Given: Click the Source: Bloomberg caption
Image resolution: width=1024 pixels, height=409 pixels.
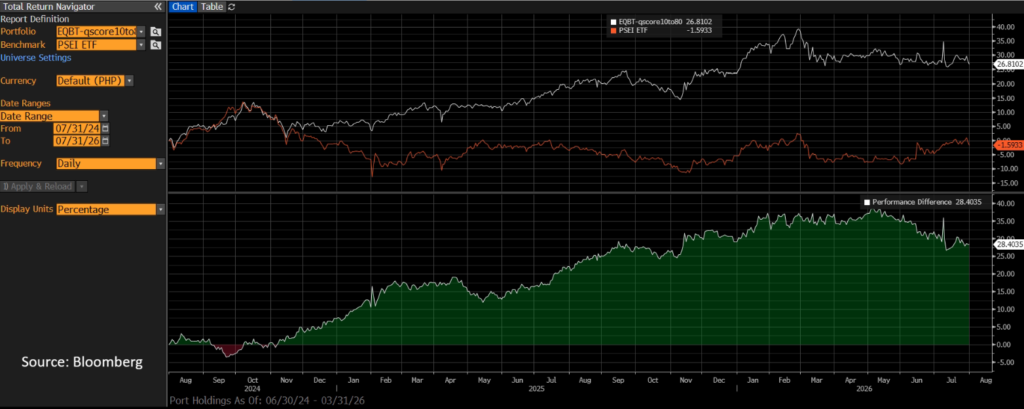Looking at the screenshot, I should tap(82, 361).
